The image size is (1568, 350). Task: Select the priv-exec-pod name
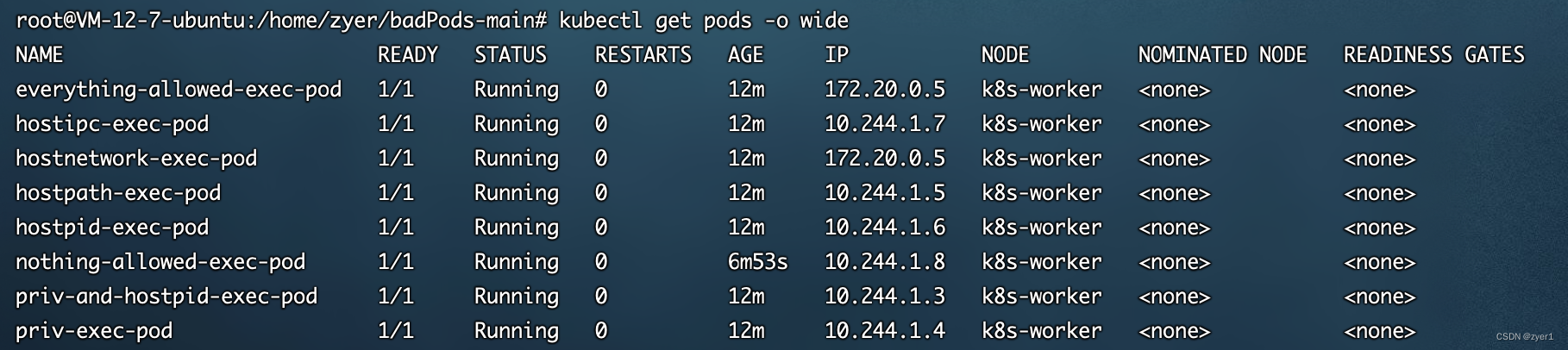pyautogui.click(x=94, y=331)
